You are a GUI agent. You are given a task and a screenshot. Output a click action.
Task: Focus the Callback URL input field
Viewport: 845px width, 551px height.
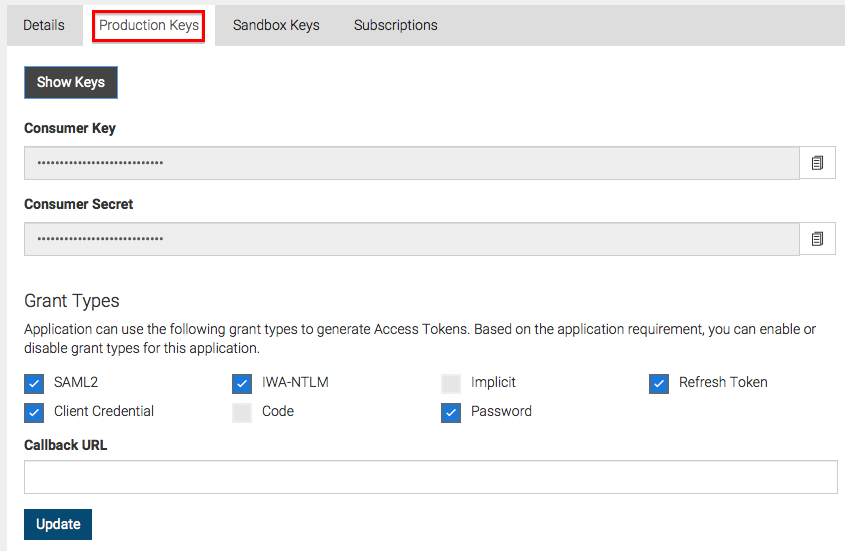(431, 477)
